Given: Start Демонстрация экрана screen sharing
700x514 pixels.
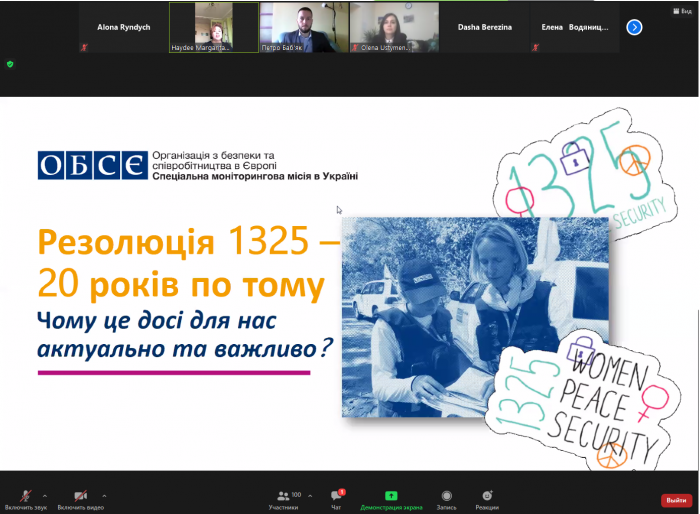Looking at the screenshot, I should tap(391, 497).
